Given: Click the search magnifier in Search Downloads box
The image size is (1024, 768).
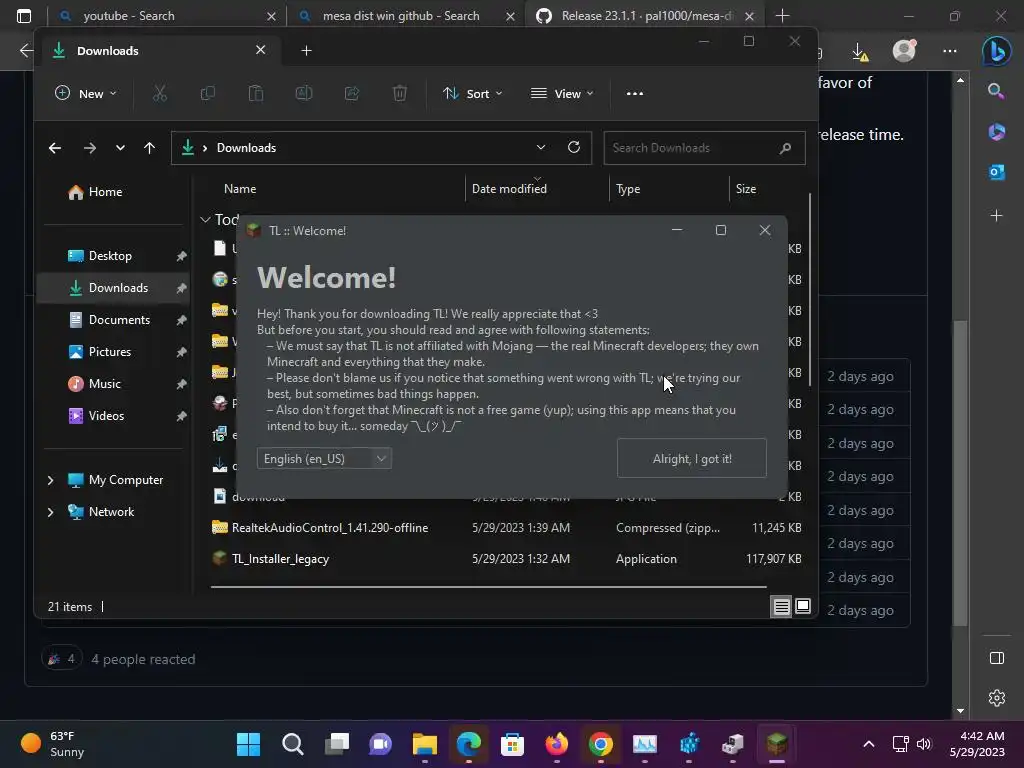Looking at the screenshot, I should [x=786, y=148].
